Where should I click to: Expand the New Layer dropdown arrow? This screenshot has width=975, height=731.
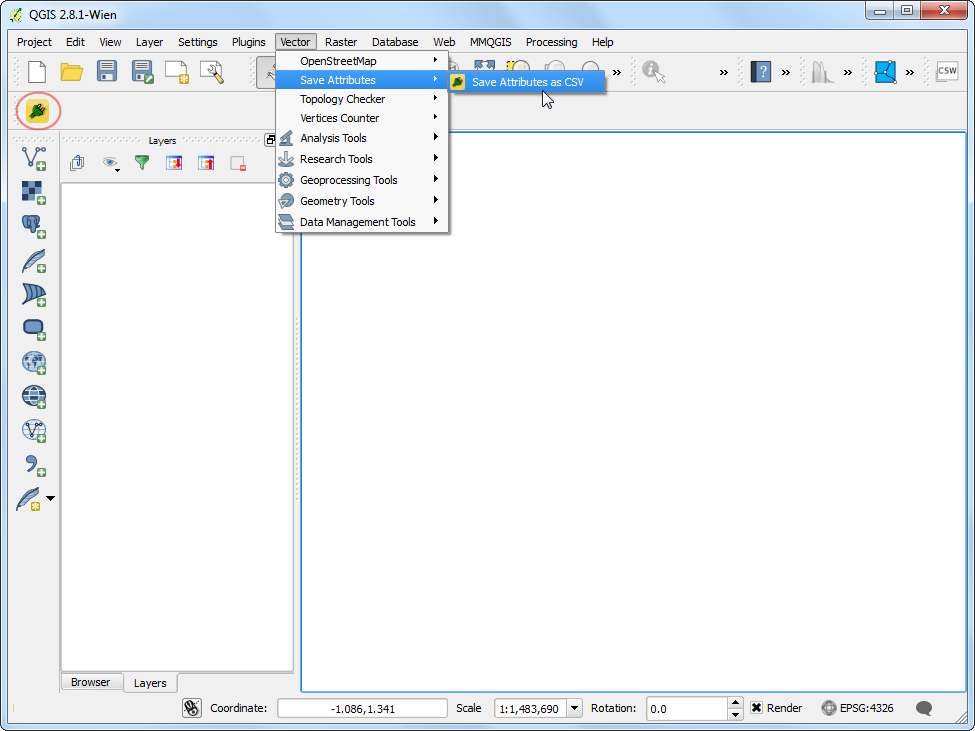point(51,498)
